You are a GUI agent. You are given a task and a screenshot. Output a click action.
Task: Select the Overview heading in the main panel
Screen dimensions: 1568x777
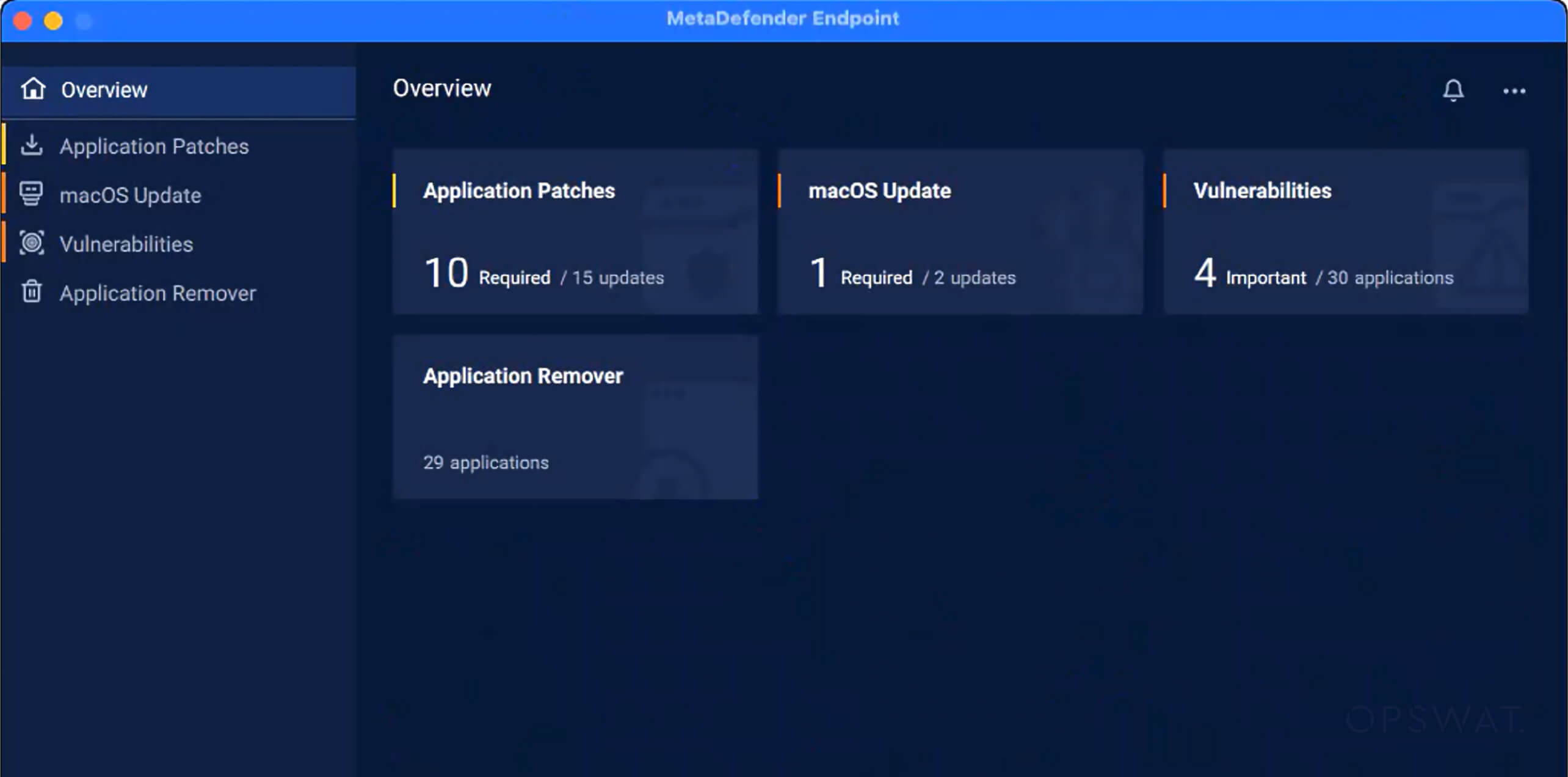(442, 88)
